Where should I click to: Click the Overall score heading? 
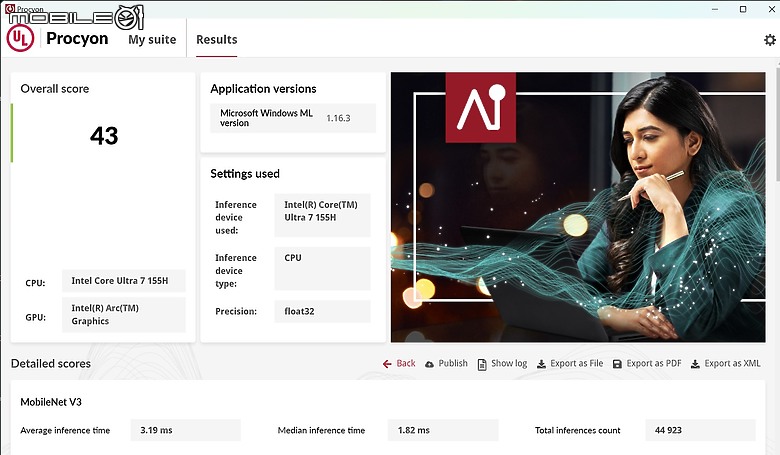coord(55,89)
